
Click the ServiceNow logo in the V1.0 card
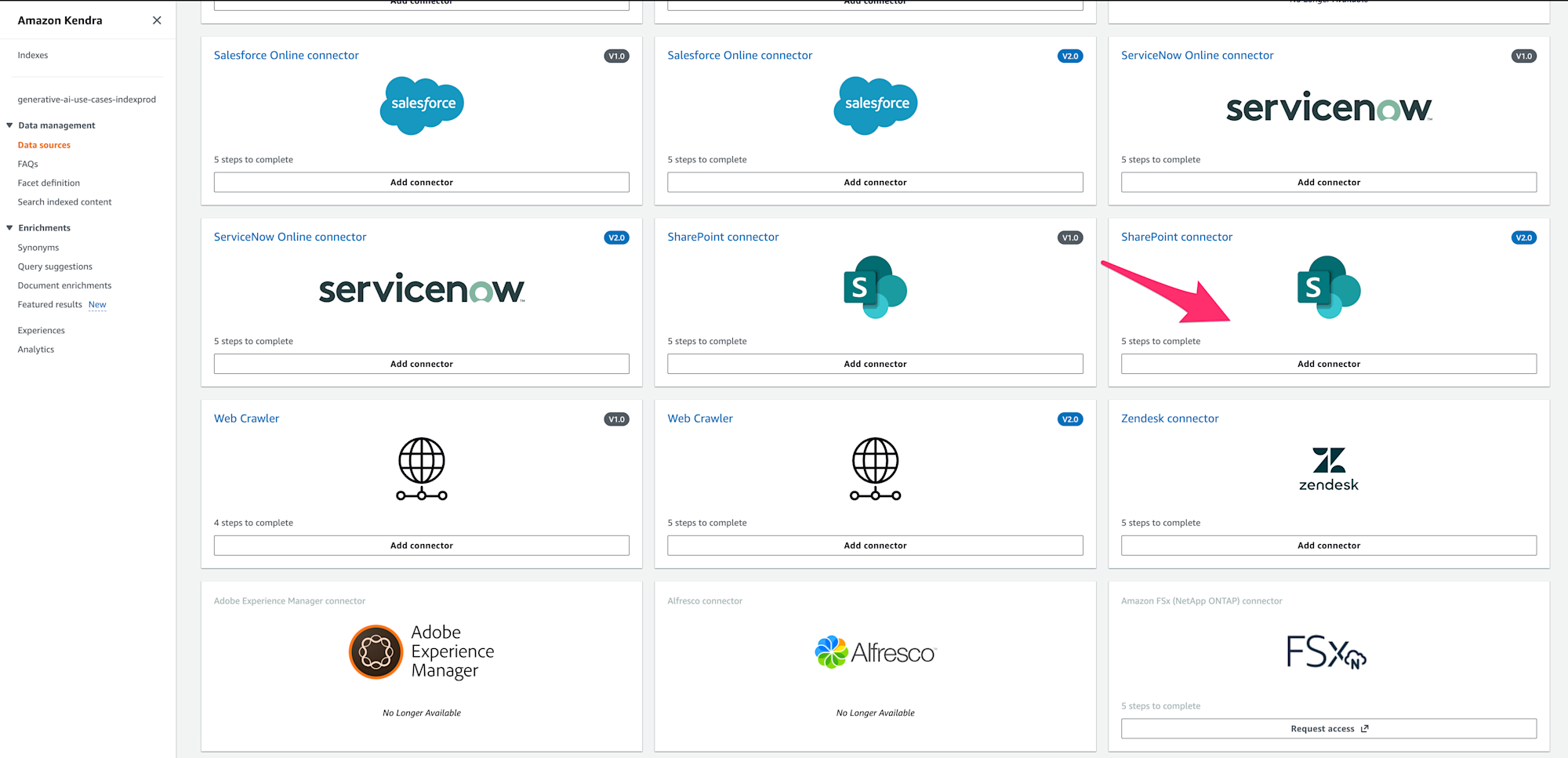1329,107
